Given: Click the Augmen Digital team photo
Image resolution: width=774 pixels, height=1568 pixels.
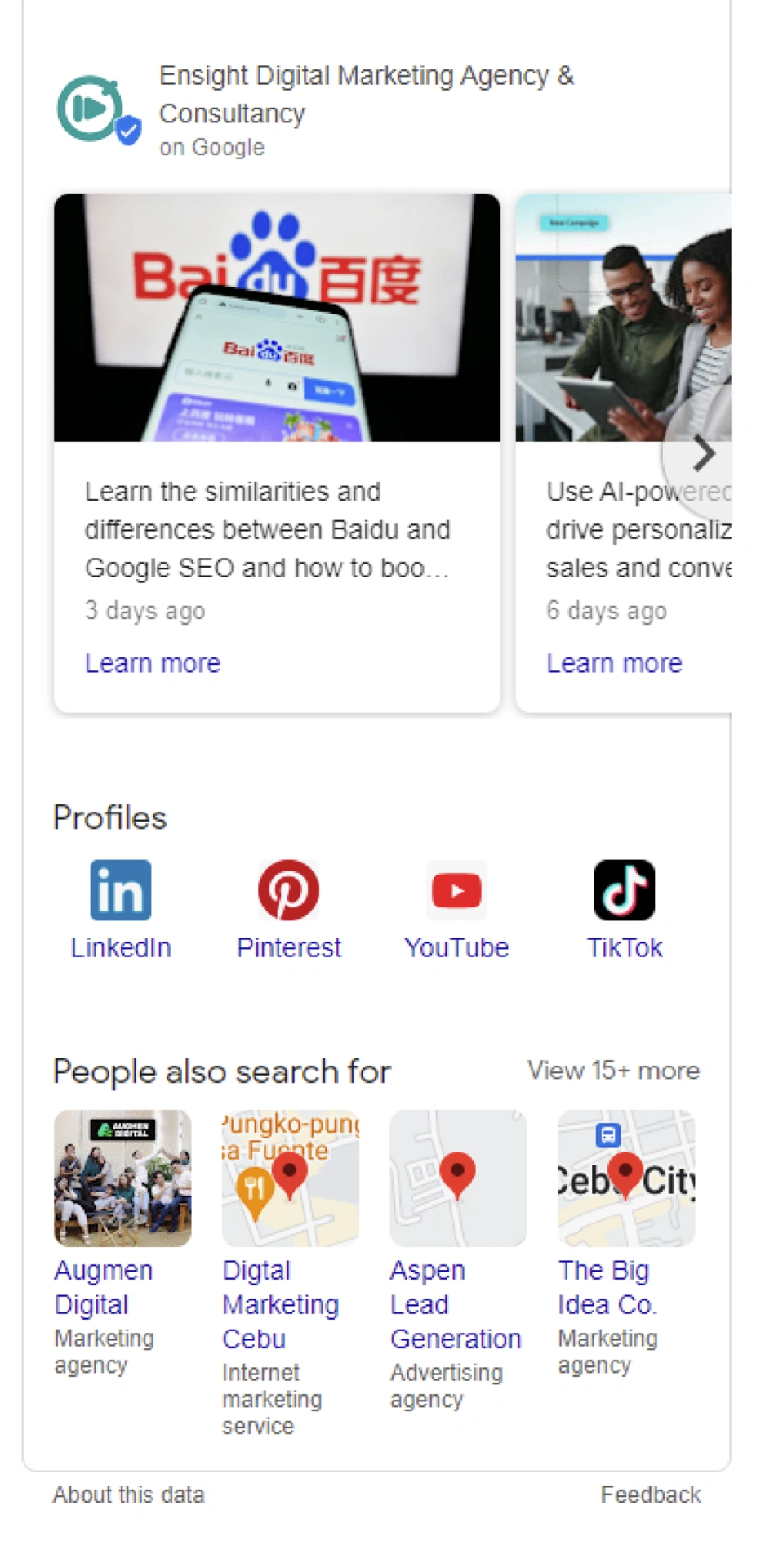Looking at the screenshot, I should [122, 1177].
